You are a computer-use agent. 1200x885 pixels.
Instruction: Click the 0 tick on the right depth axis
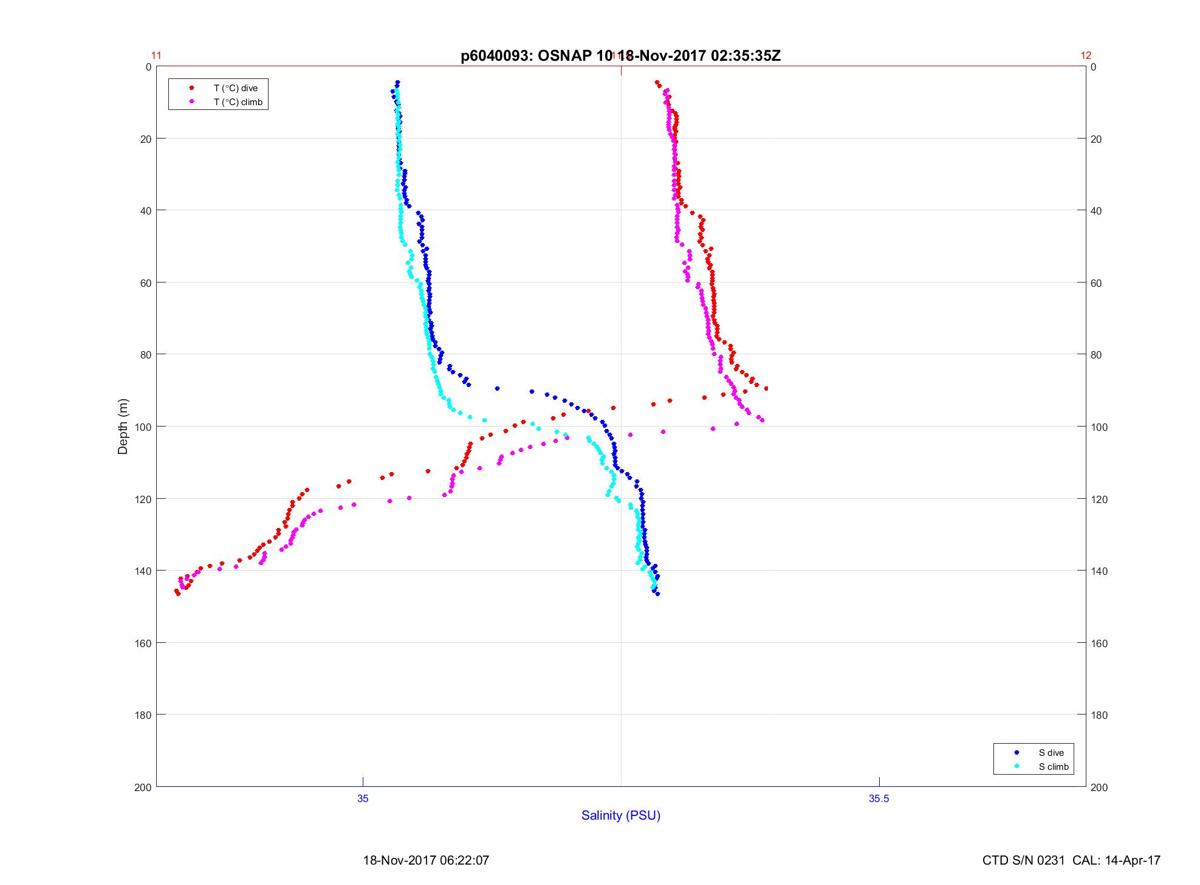pos(1094,67)
